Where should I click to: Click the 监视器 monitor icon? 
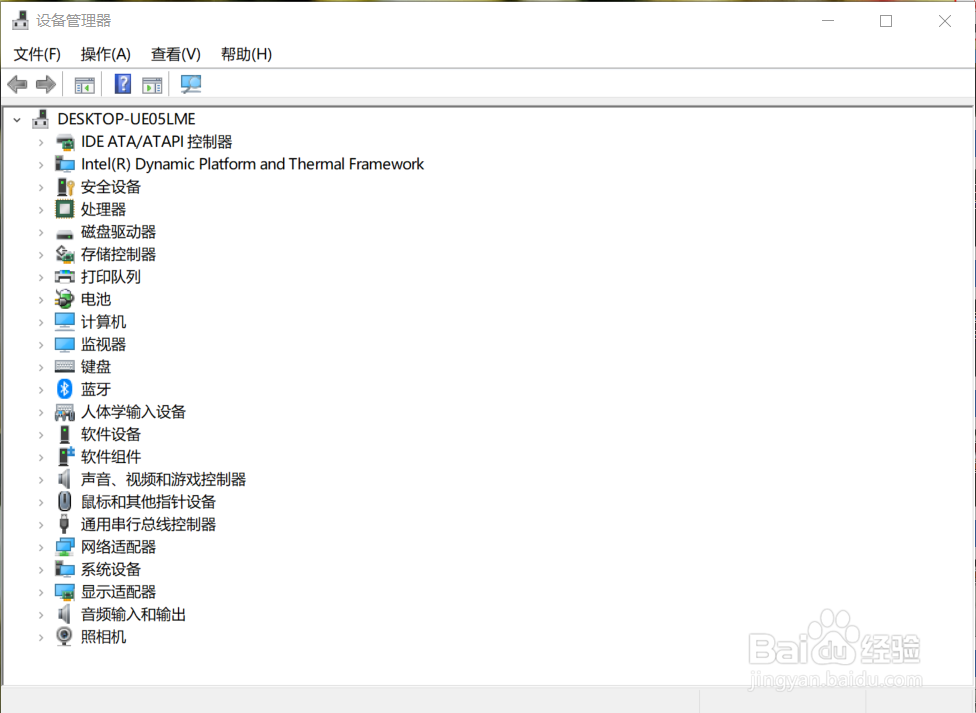coord(65,344)
